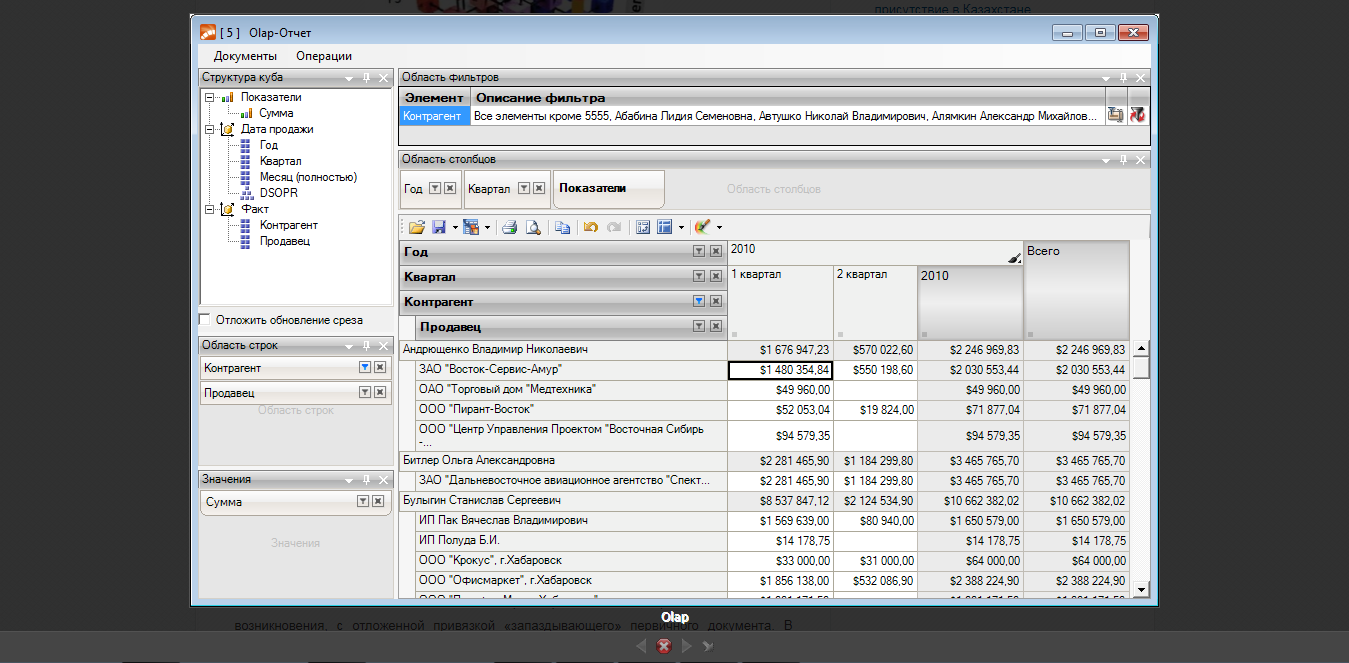Collapse the Дата продажи tree node

pos(209,129)
